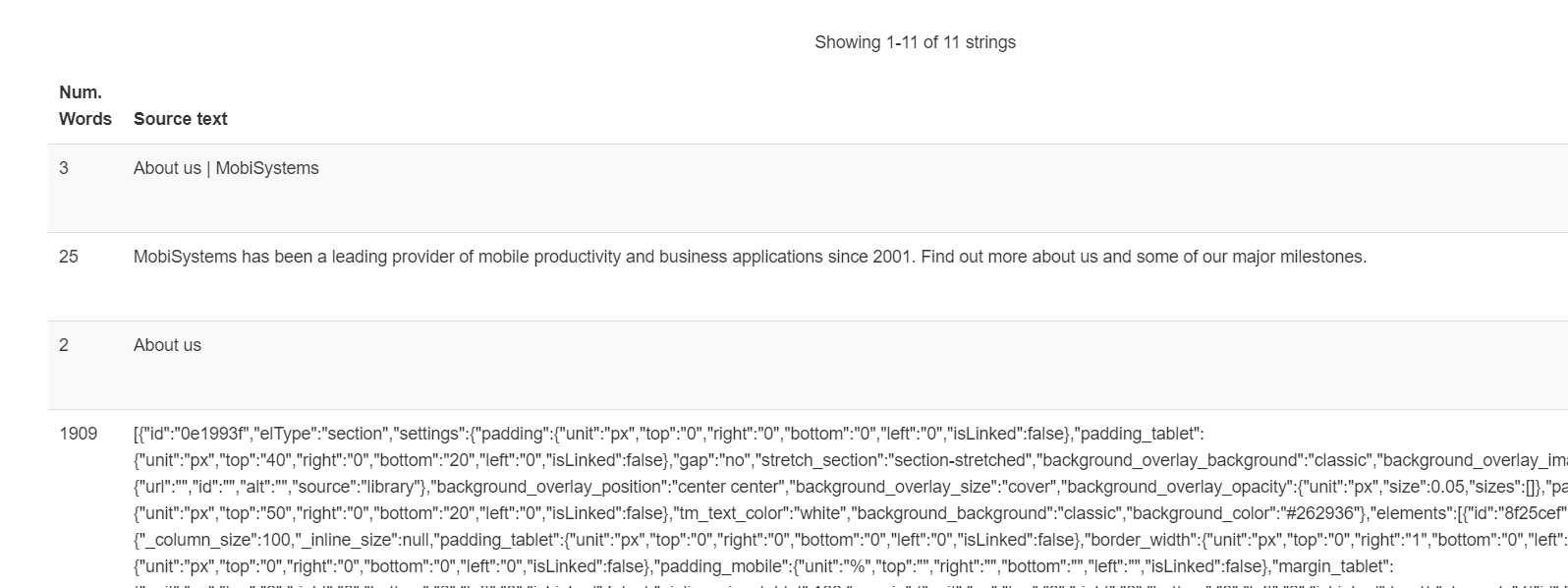
Task: Click word count 2 cell
Action: click(x=64, y=345)
